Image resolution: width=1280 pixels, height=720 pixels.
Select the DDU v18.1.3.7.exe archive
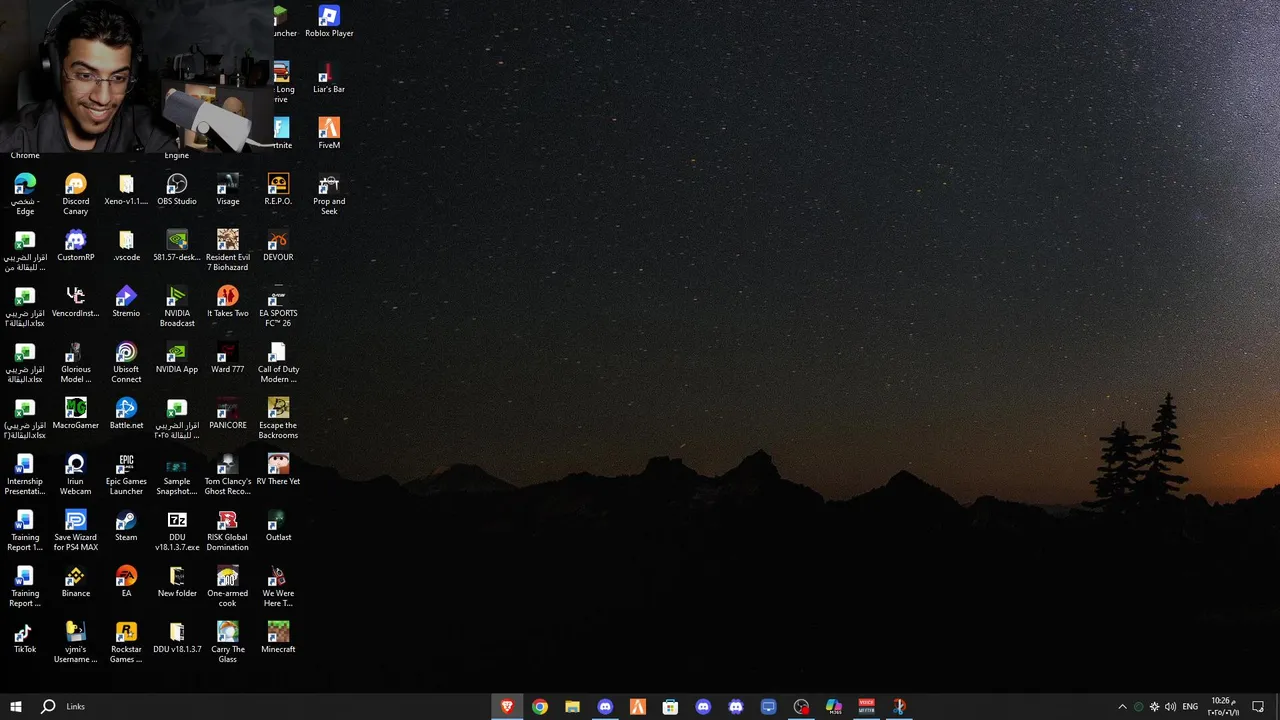click(x=177, y=531)
